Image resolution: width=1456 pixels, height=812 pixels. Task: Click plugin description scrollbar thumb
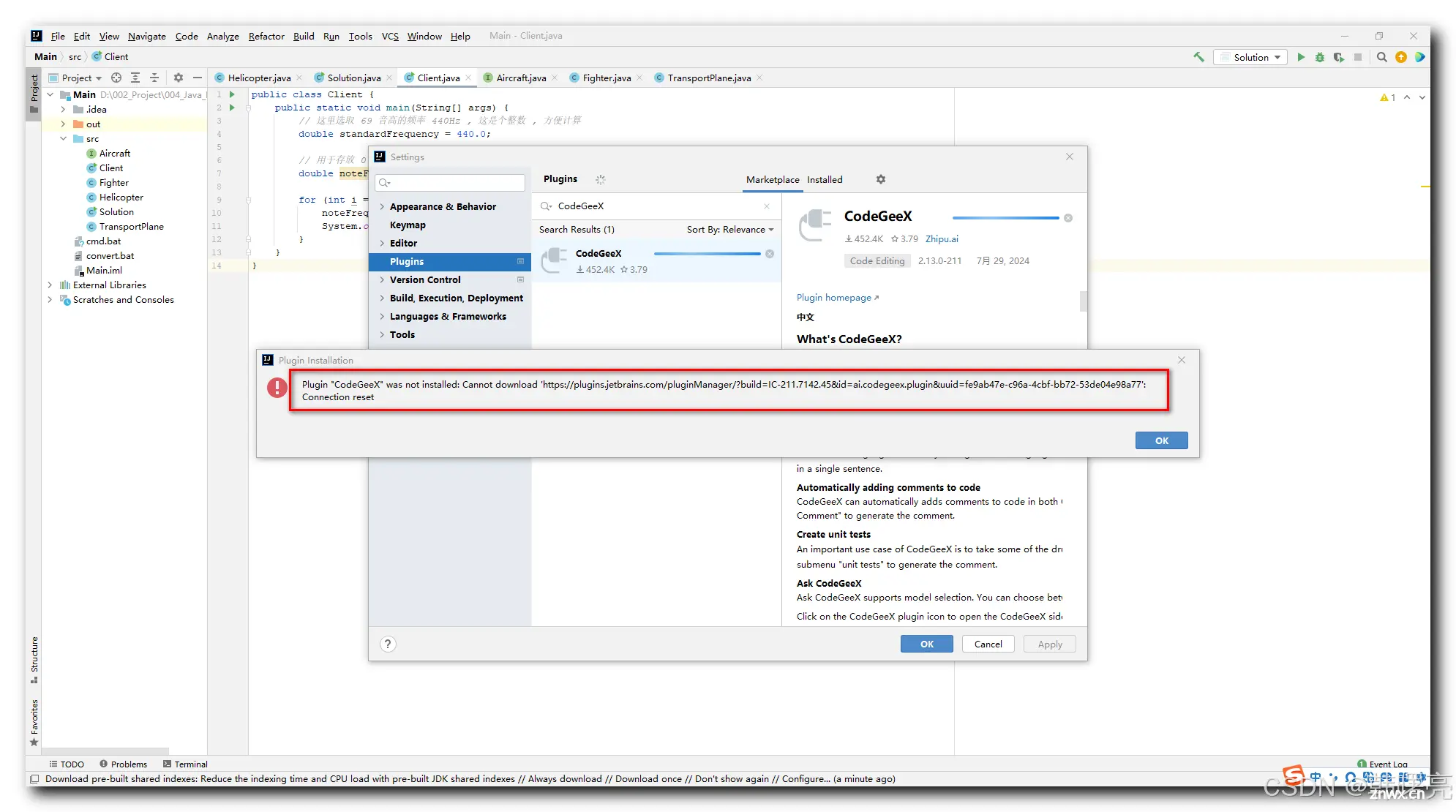coord(1083,301)
